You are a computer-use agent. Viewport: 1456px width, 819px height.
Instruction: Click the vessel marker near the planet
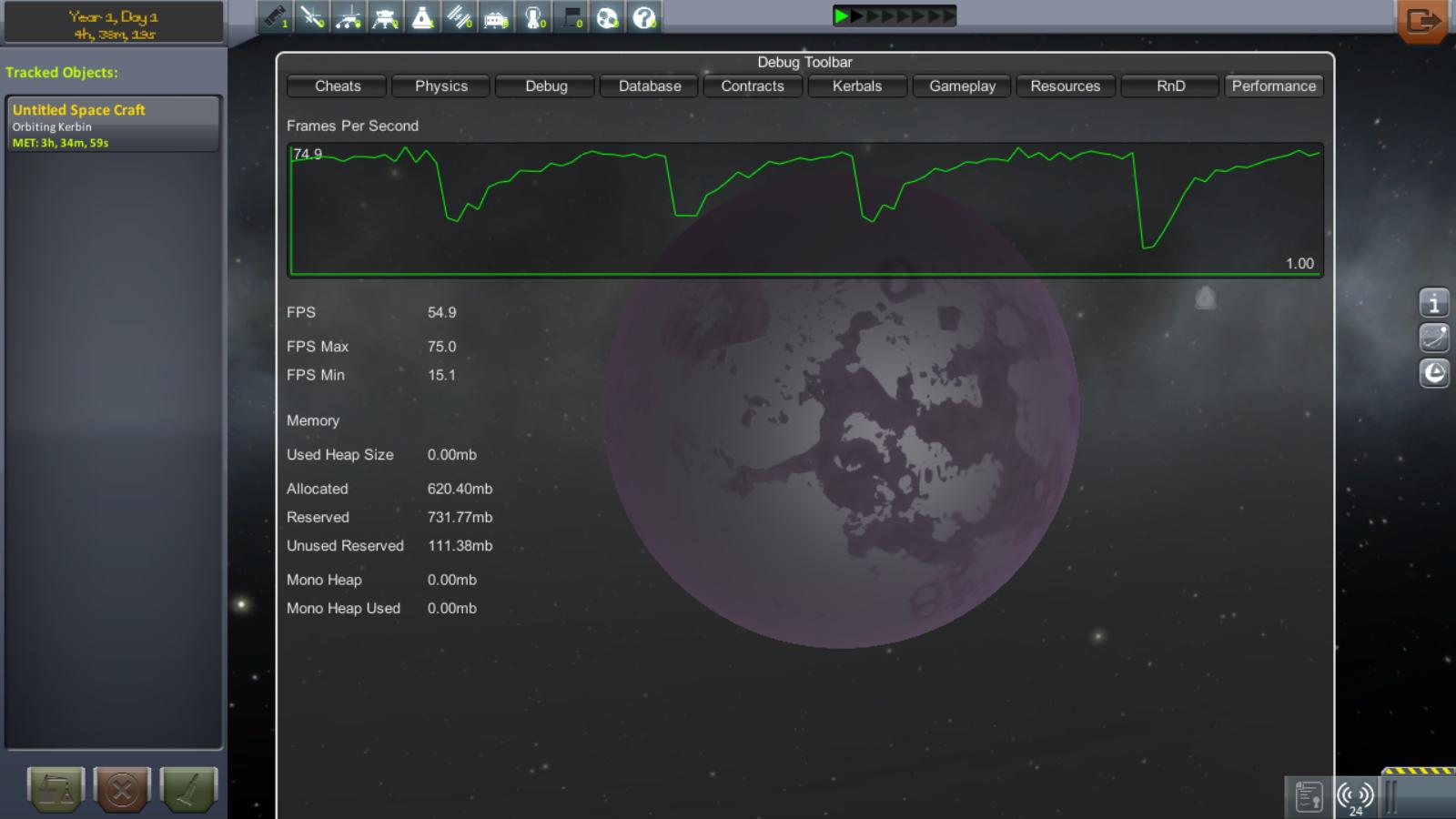click(1205, 298)
